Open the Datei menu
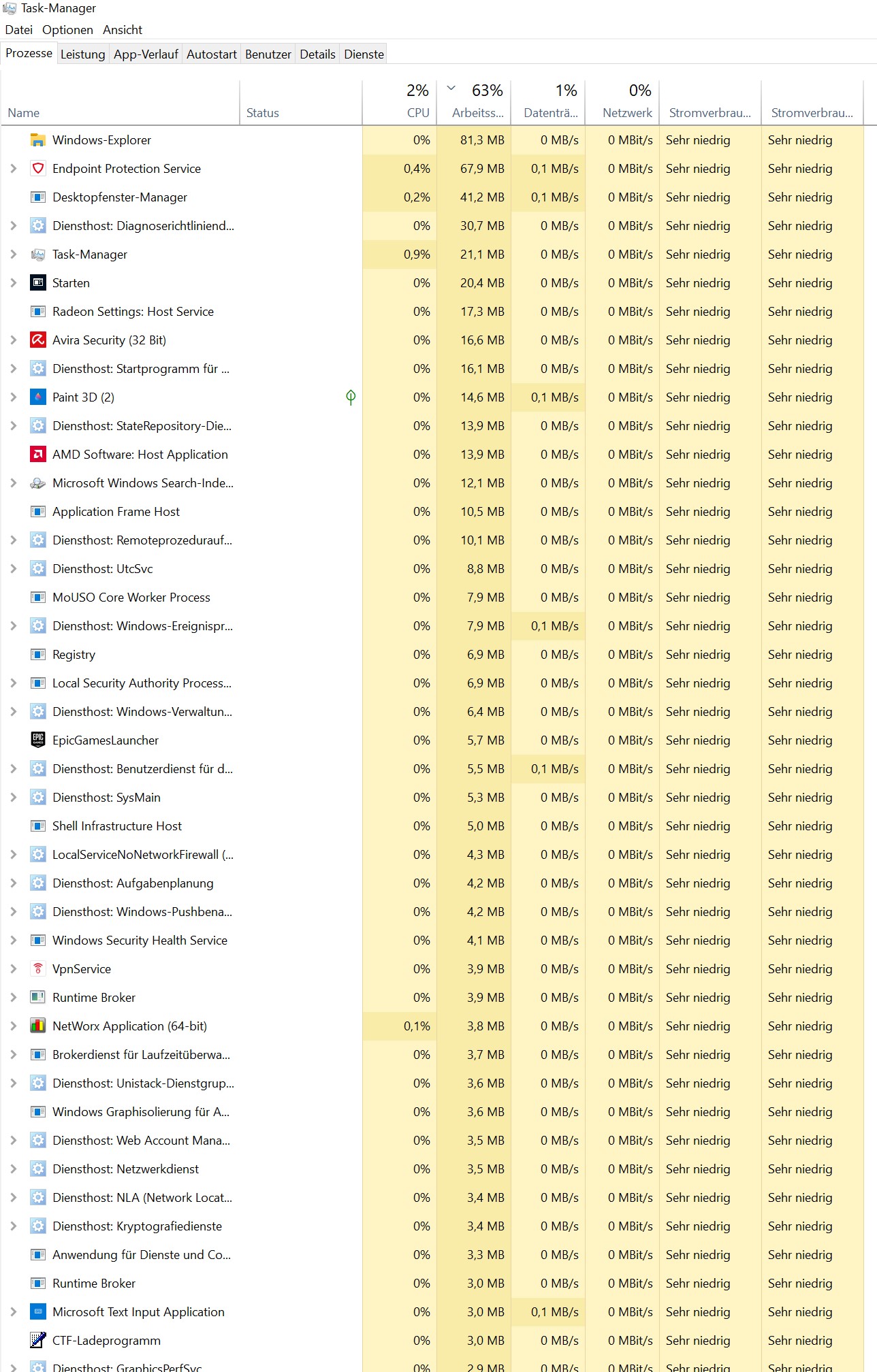The width and height of the screenshot is (877, 1372). (19, 30)
